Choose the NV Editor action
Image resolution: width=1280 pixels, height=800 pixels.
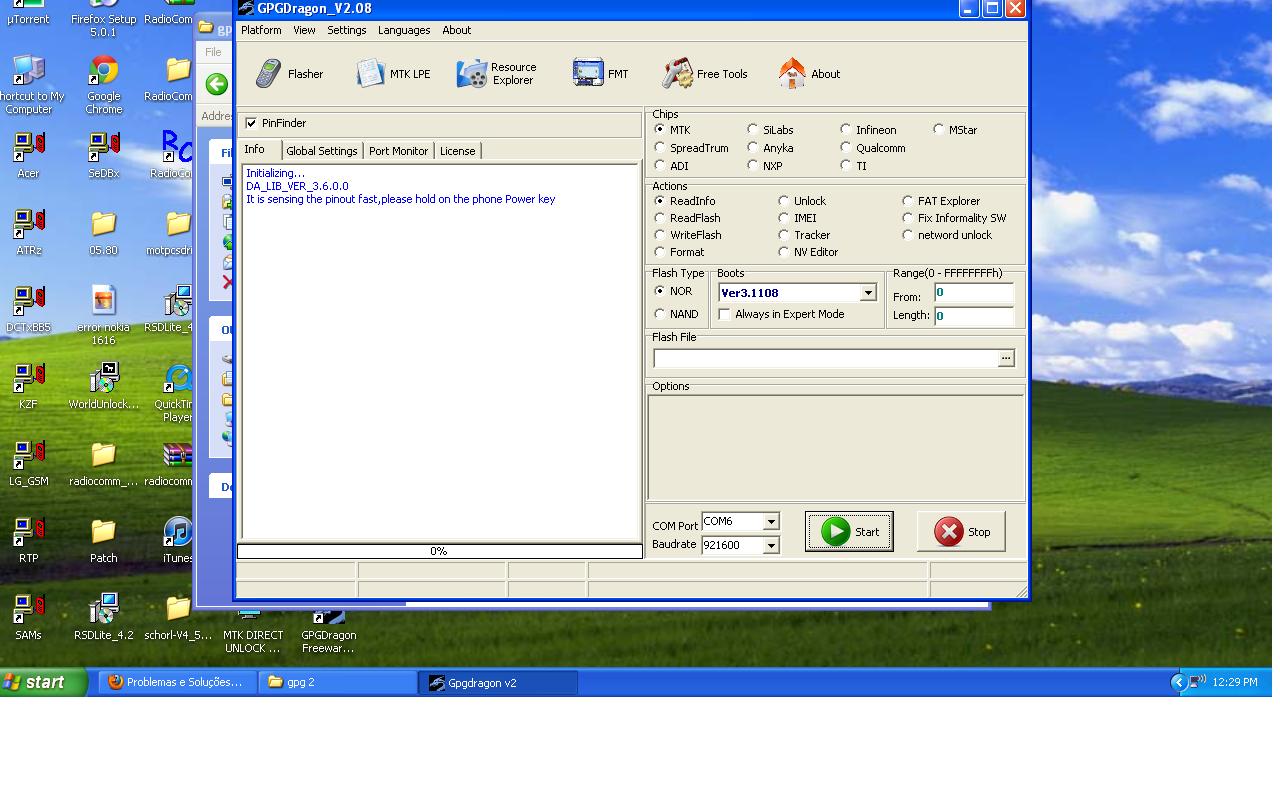pyautogui.click(x=784, y=252)
